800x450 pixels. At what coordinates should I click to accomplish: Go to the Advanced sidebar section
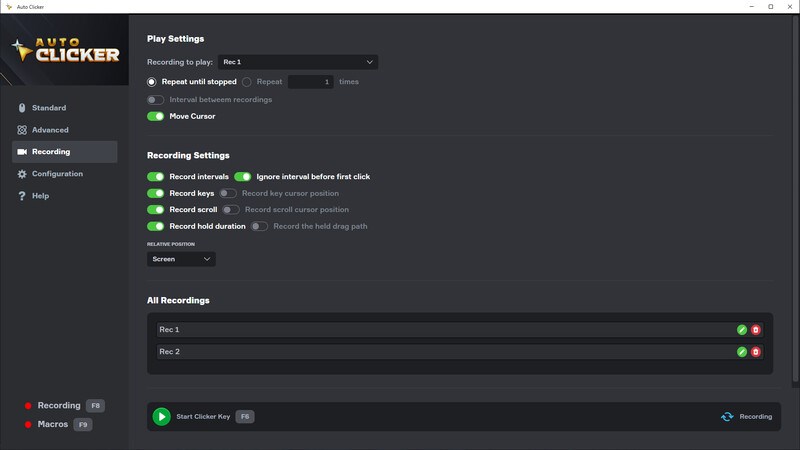50,130
